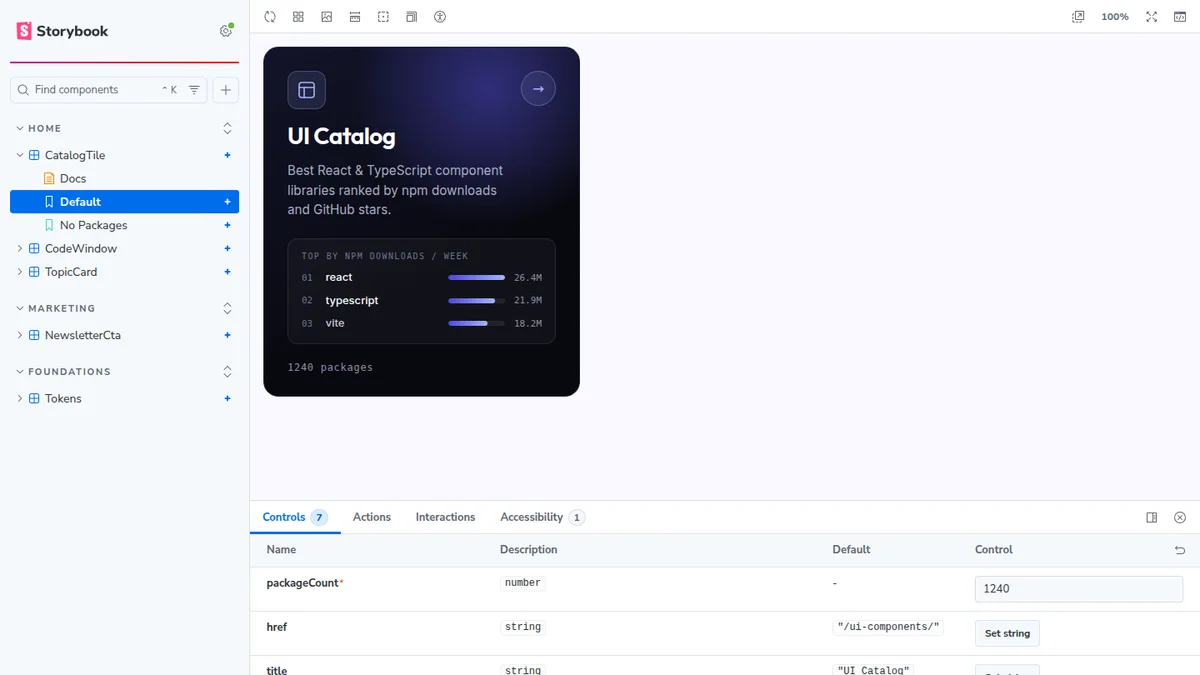Click the plus icon beside NewsletterCta
The image size is (1200, 675).
227,335
